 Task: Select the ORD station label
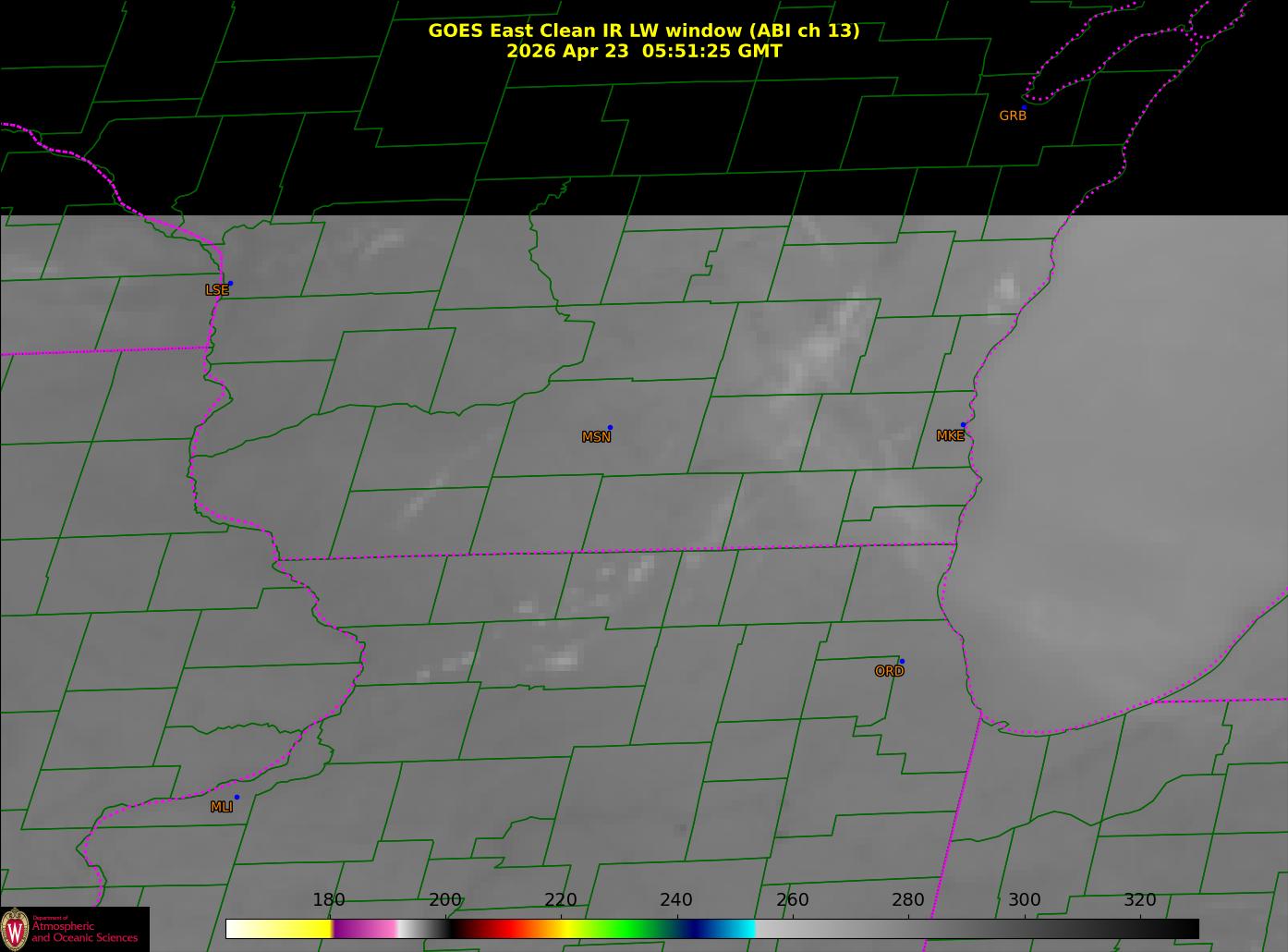pyautogui.click(x=889, y=671)
